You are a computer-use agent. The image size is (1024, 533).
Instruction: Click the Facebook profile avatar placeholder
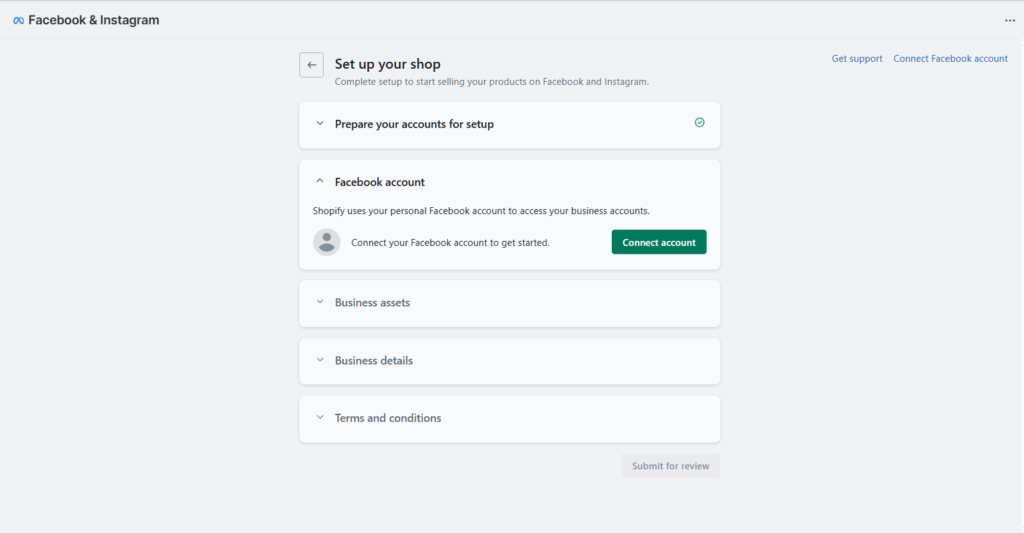pyautogui.click(x=327, y=242)
